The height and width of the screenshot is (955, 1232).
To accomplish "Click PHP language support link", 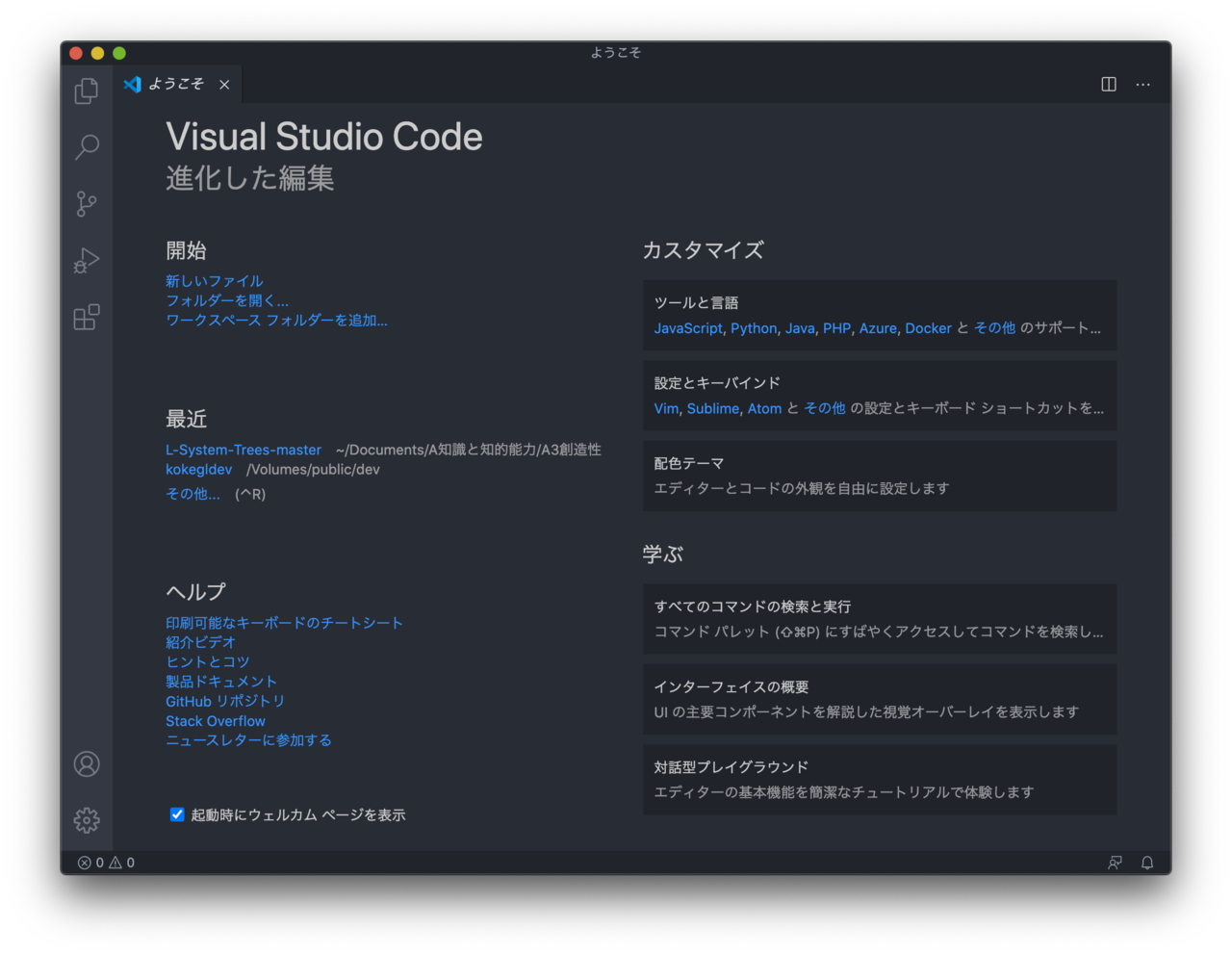I will (836, 328).
